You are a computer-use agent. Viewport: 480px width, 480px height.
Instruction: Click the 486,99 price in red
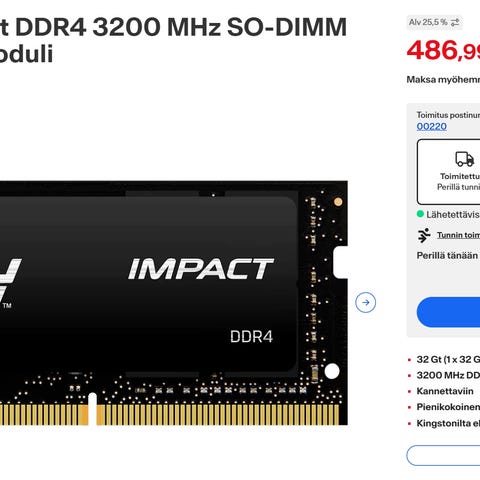tap(443, 50)
